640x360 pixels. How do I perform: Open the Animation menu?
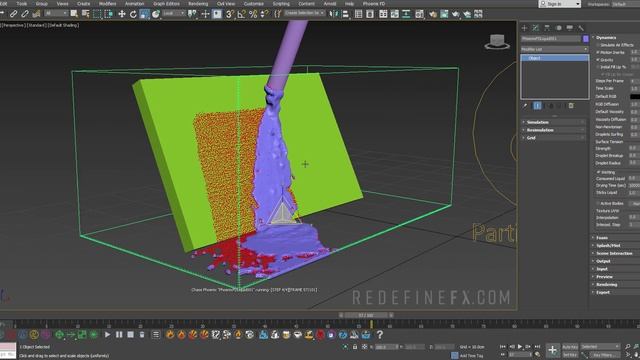[x=134, y=4]
